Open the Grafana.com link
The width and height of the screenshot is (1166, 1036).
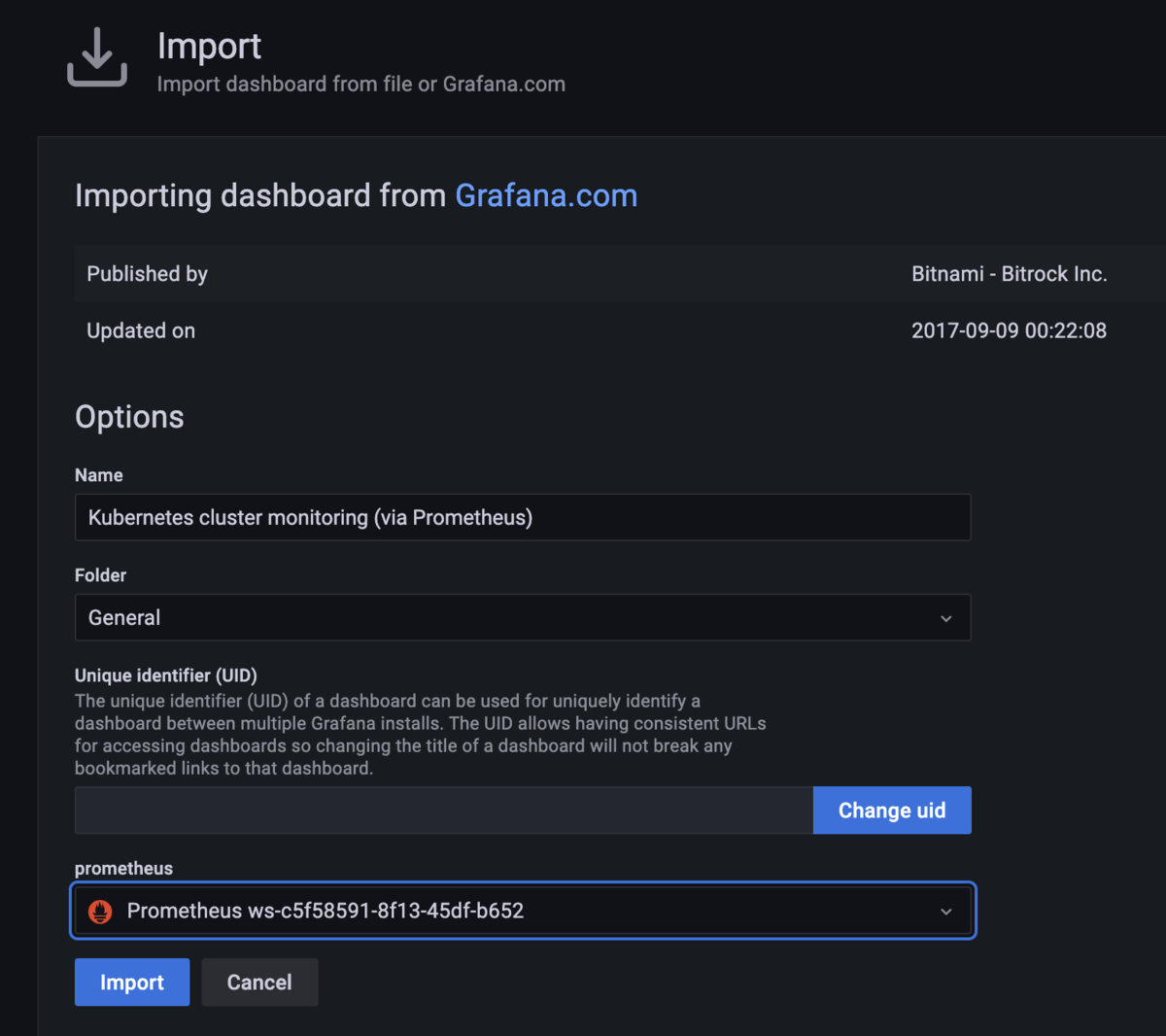point(546,195)
